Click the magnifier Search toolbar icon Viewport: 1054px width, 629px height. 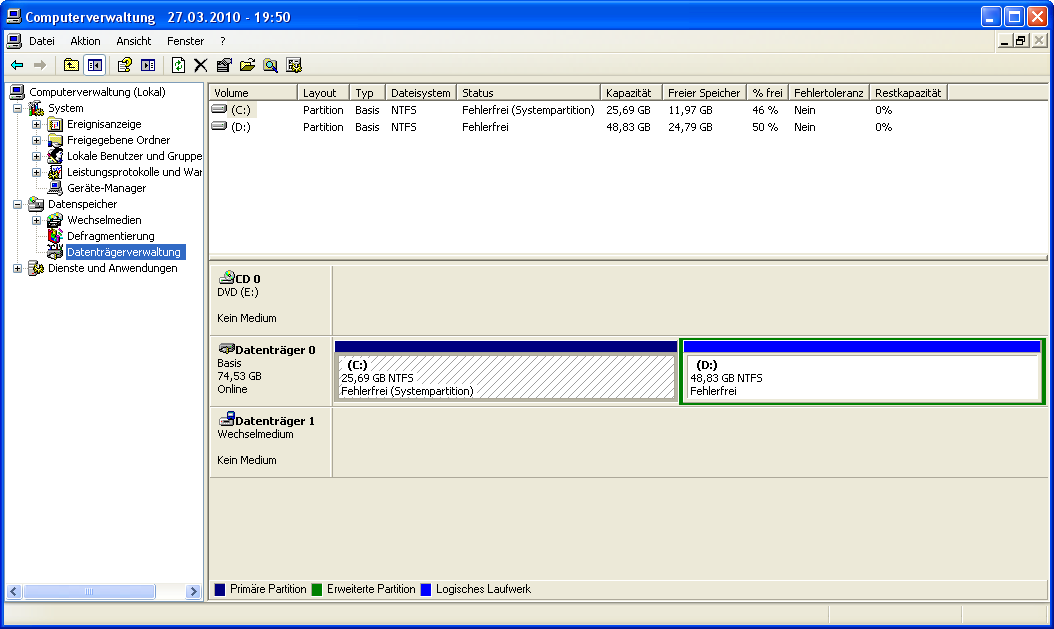pos(270,65)
